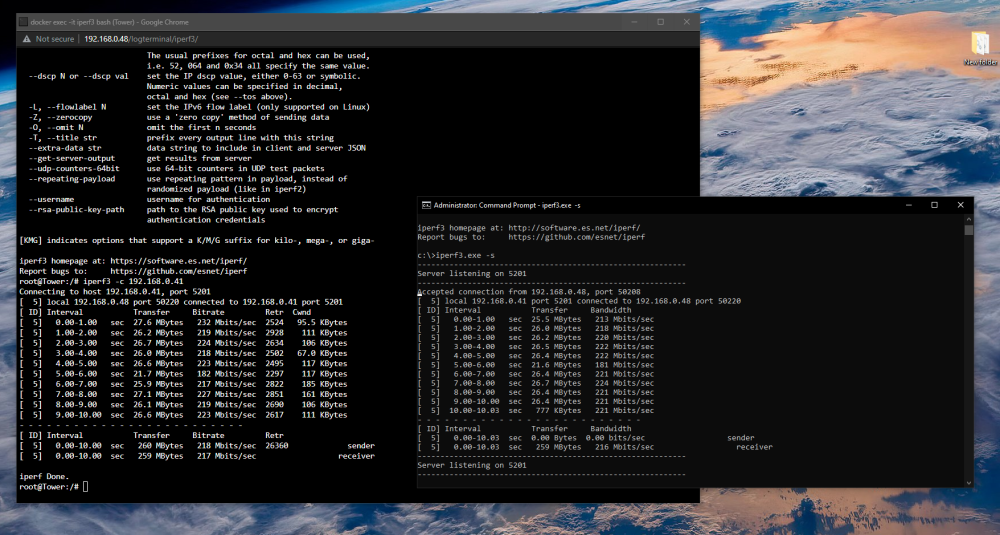Click the Connecting to host 192.168.0.41 line
This screenshot has width=1000, height=535.
coord(115,291)
